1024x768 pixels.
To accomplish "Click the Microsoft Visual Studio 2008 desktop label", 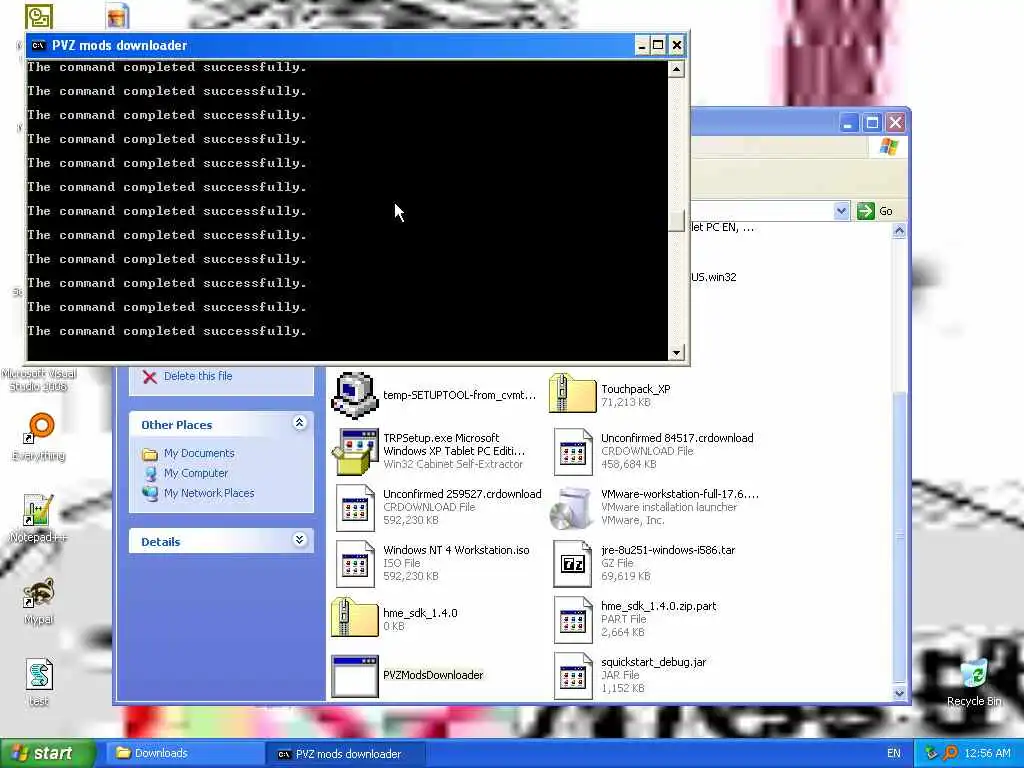I will [39, 380].
